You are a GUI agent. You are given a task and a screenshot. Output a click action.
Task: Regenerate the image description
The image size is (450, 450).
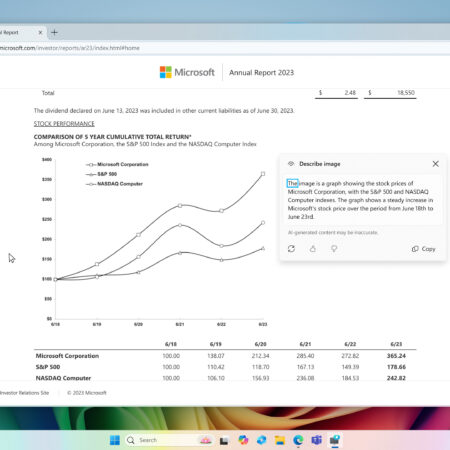tap(291, 249)
